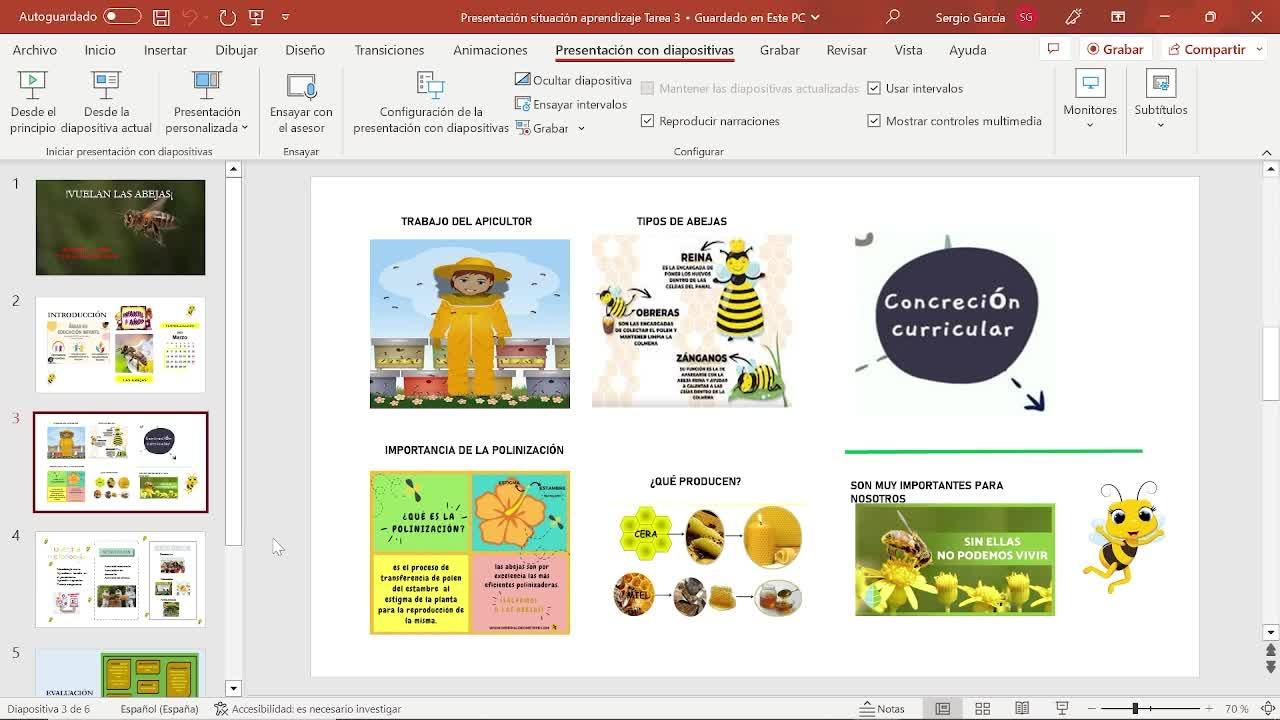Switch to slide sorter view in status bar
This screenshot has width=1280, height=720.
982,709
